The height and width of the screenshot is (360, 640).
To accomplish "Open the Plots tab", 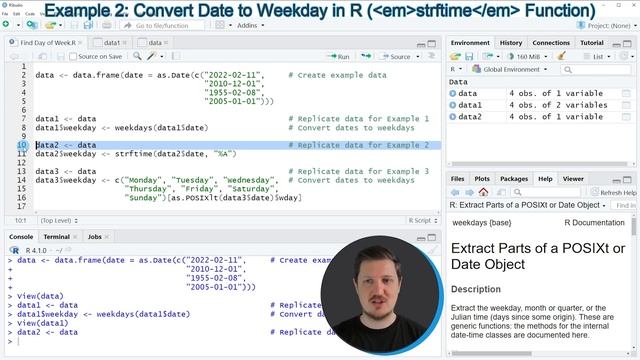I will tap(482, 179).
